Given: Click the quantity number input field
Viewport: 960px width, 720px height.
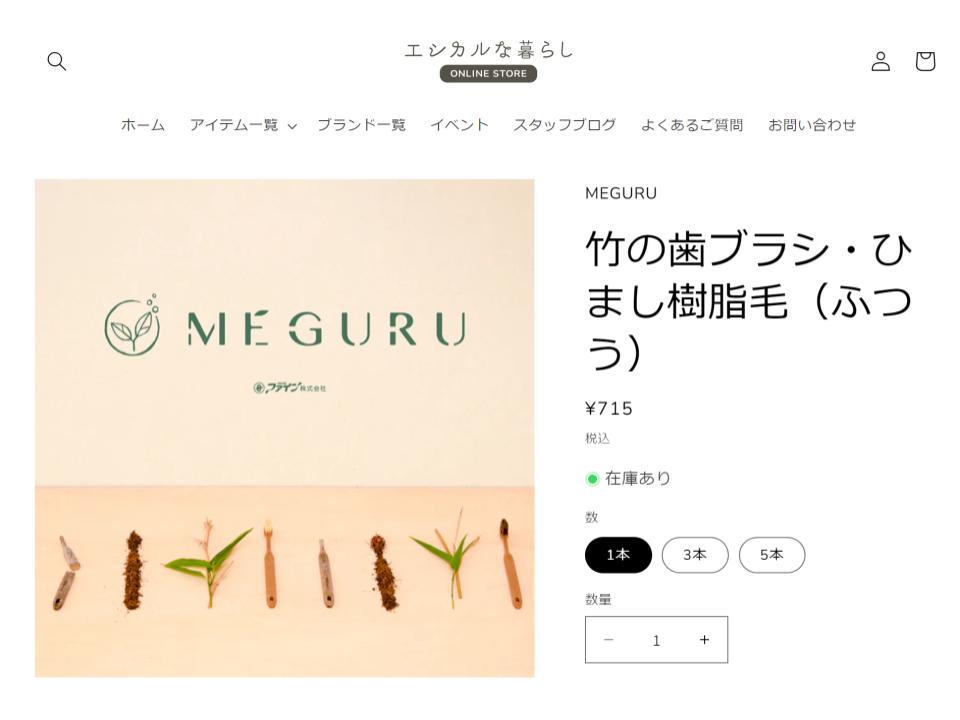Looking at the screenshot, I should (x=656, y=640).
